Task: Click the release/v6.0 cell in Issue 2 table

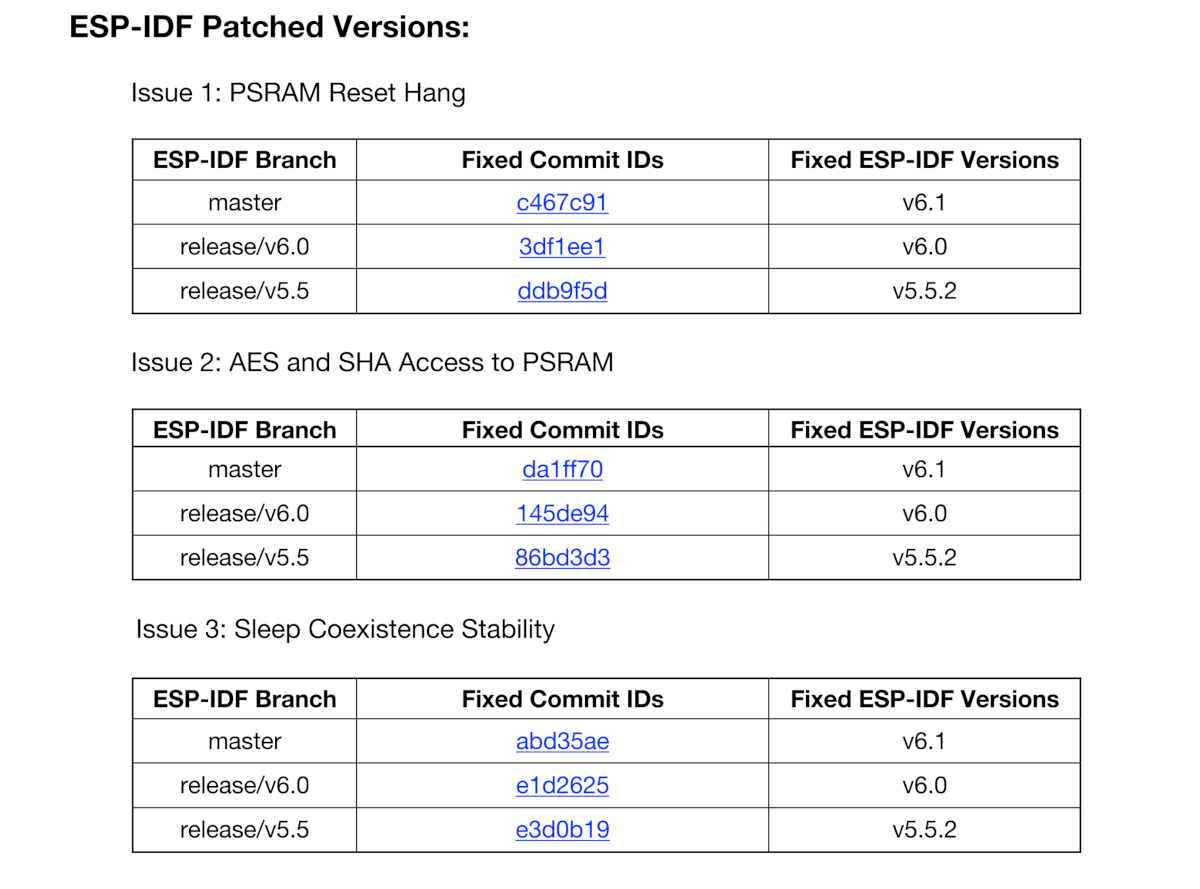Action: [x=245, y=514]
